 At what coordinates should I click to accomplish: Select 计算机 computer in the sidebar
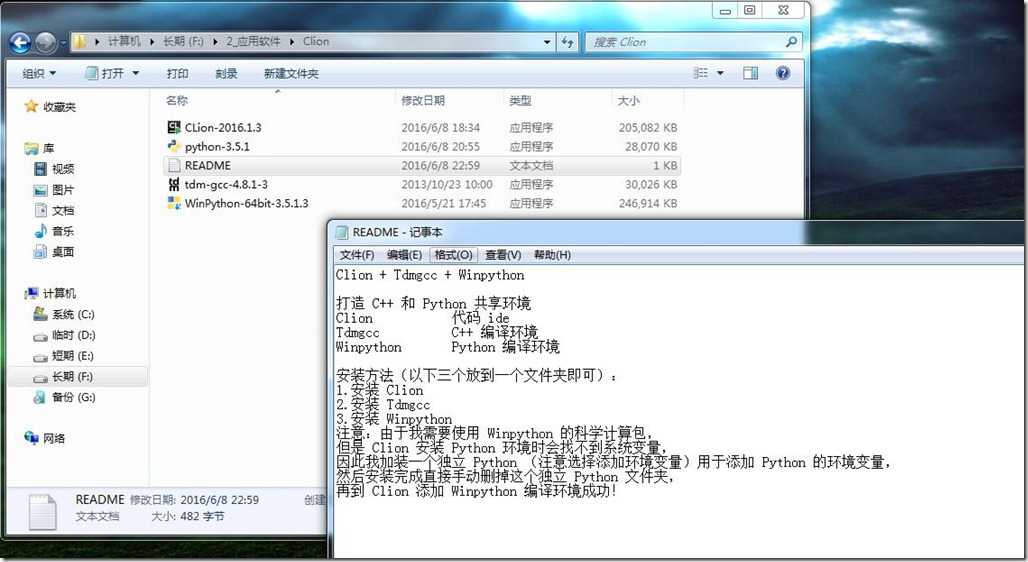coord(59,293)
